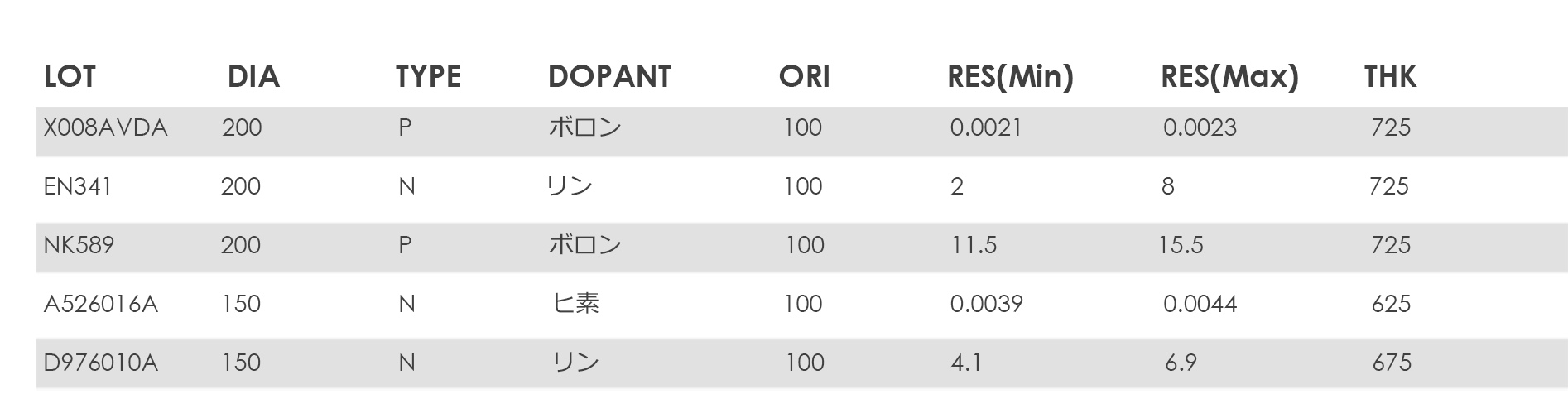Click the ヒ素 dopant cell
This screenshot has height=404, width=1568.
pos(576,304)
